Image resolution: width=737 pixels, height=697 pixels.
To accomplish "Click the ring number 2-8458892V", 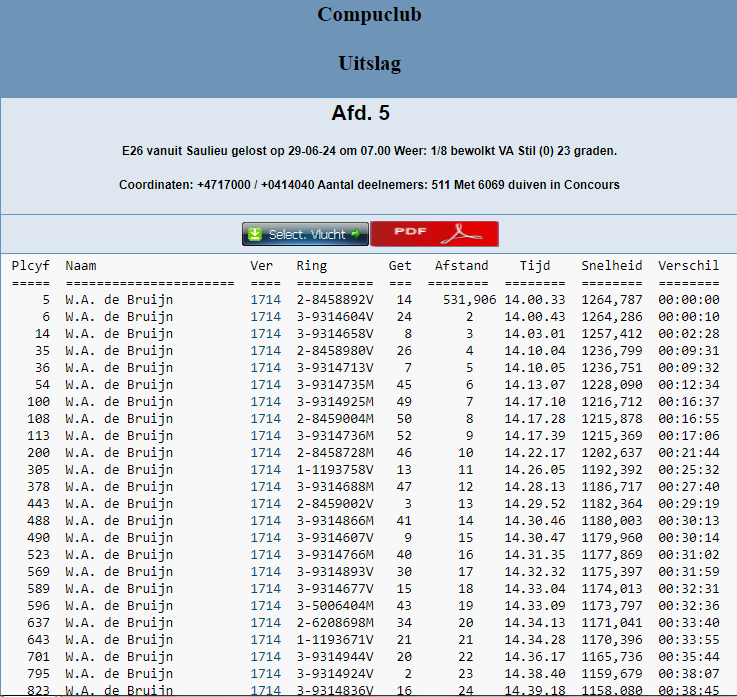I will click(x=334, y=299).
